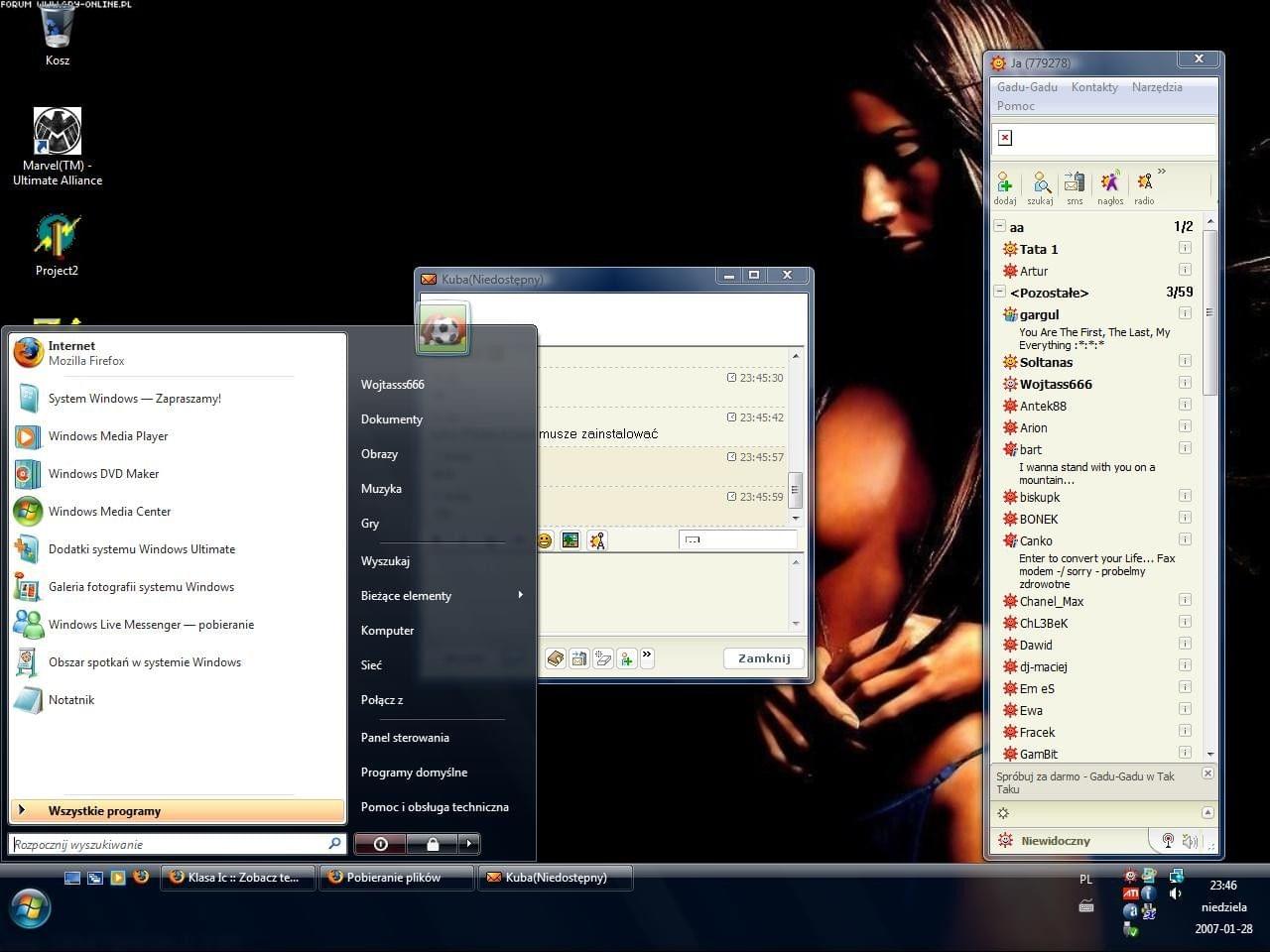Select the 'Soltanas' contact
1270x952 pixels.
point(1046,362)
